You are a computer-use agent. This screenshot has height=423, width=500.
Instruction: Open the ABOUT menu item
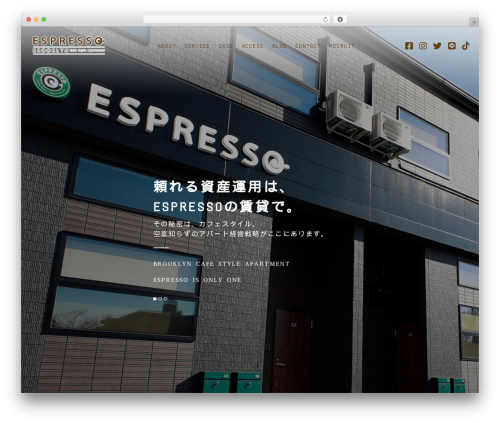[x=167, y=46]
